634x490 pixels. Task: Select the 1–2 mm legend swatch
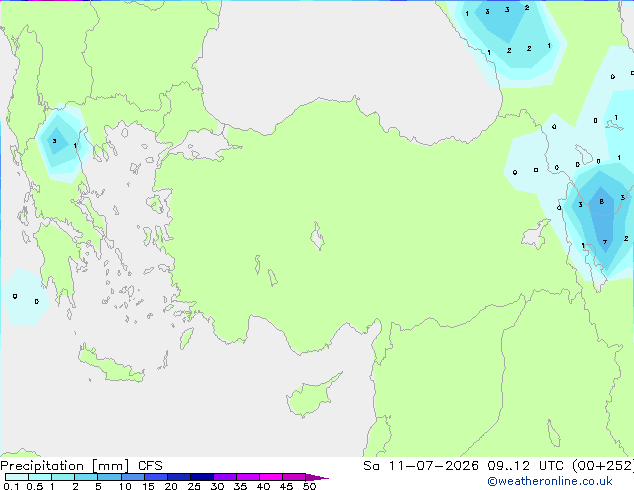point(63,477)
